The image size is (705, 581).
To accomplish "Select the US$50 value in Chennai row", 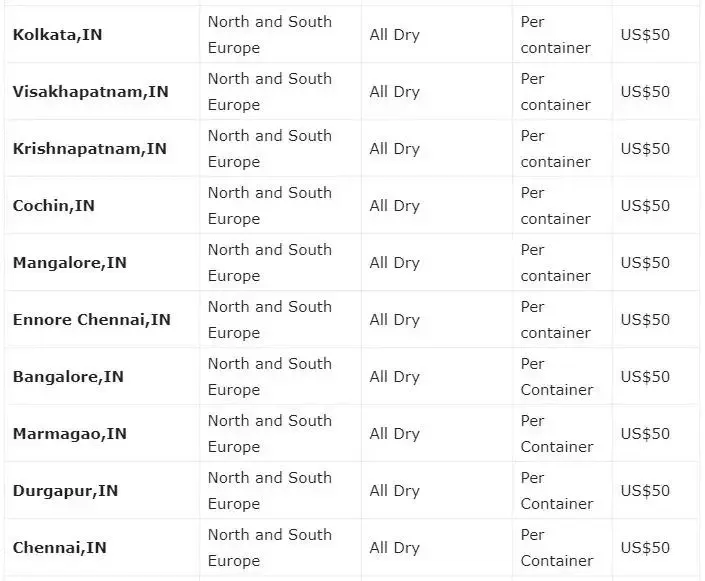I will [645, 548].
